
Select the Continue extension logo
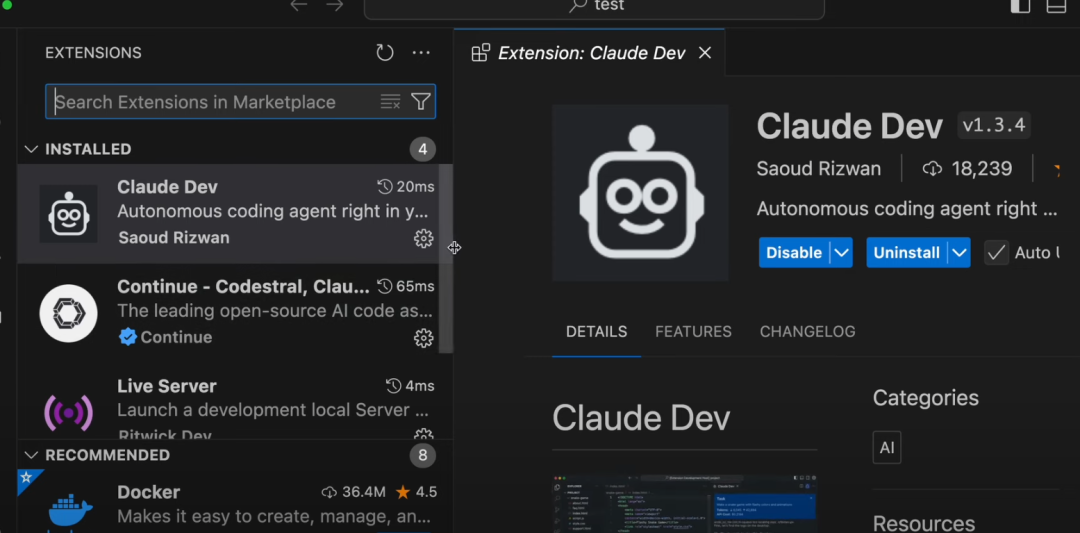coord(68,313)
